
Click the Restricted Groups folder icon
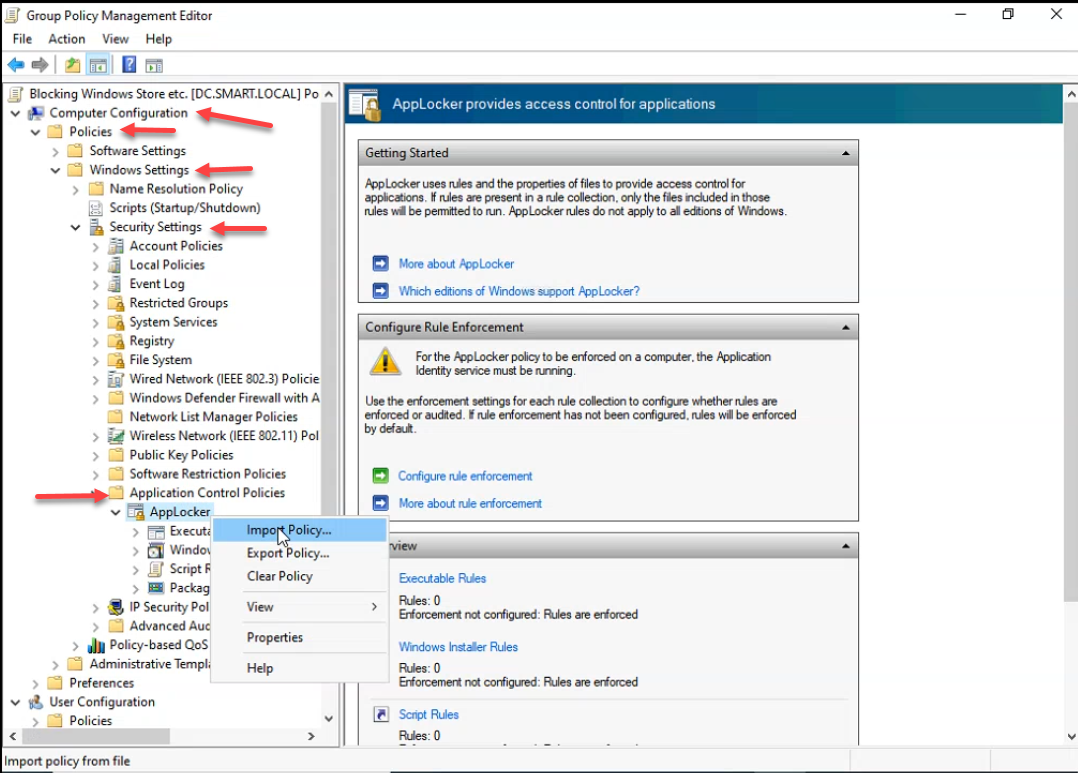[x=116, y=303]
